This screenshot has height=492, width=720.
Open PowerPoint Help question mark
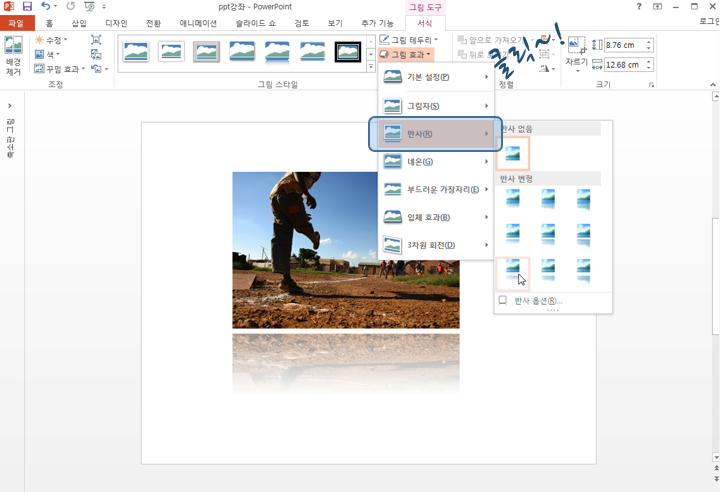(639, 6)
